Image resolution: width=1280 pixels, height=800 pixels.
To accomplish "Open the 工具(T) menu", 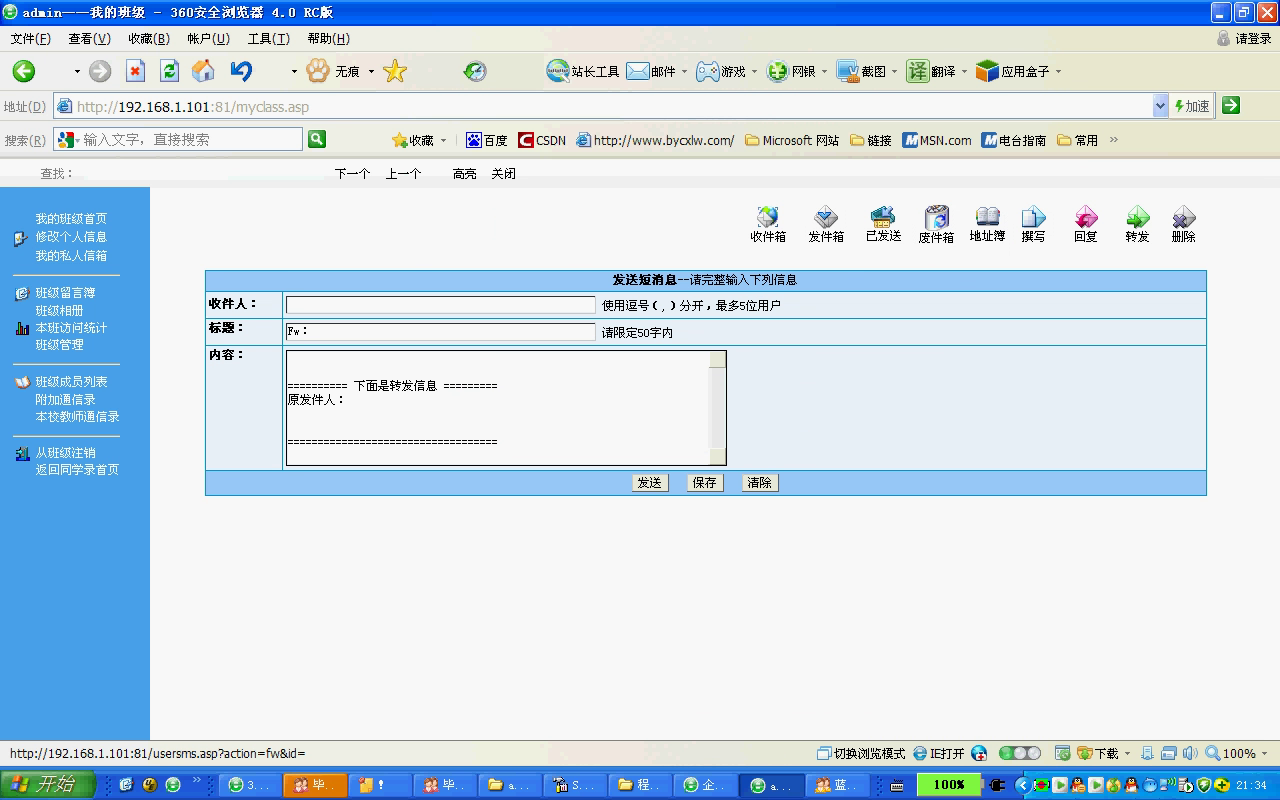I will click(268, 39).
